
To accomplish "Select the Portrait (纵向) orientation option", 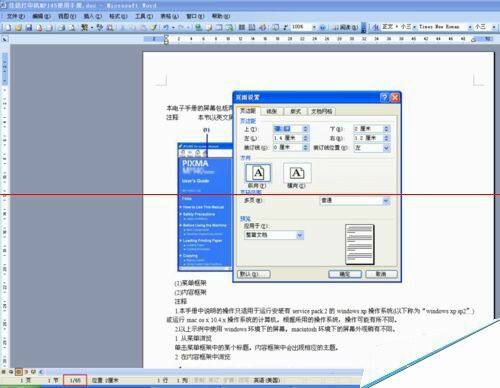I will (258, 173).
